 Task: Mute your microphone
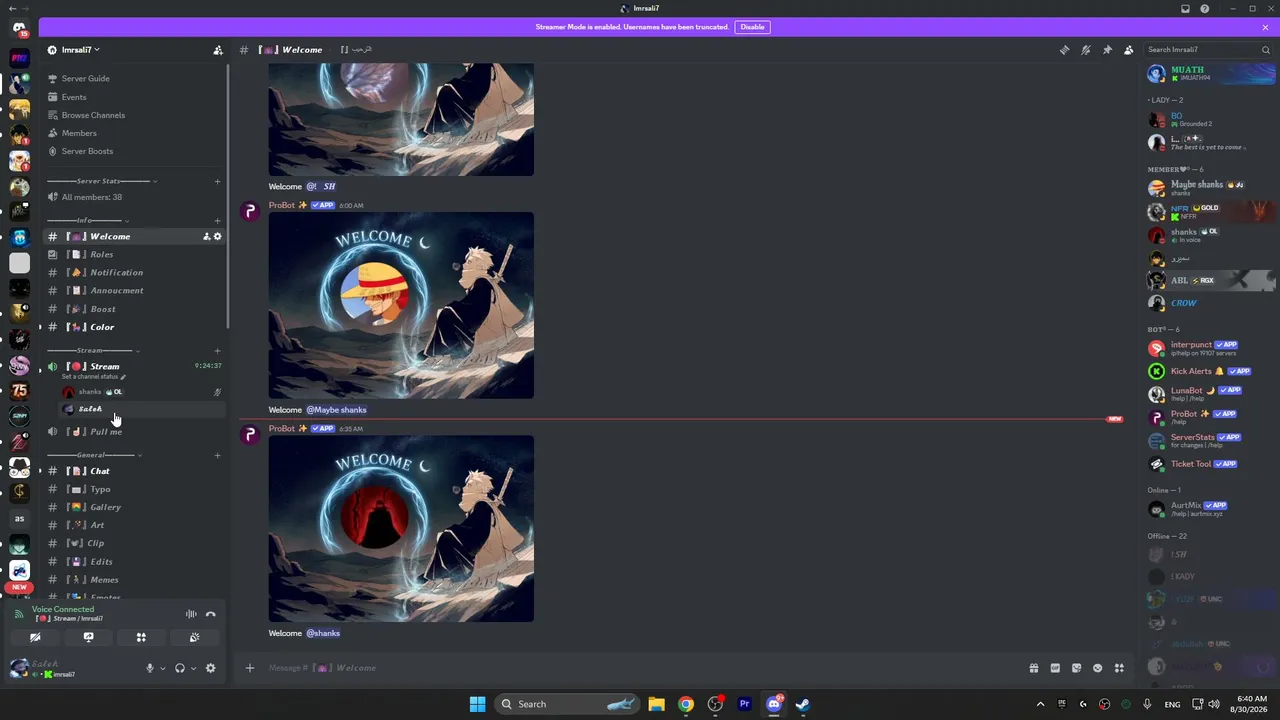pyautogui.click(x=150, y=668)
